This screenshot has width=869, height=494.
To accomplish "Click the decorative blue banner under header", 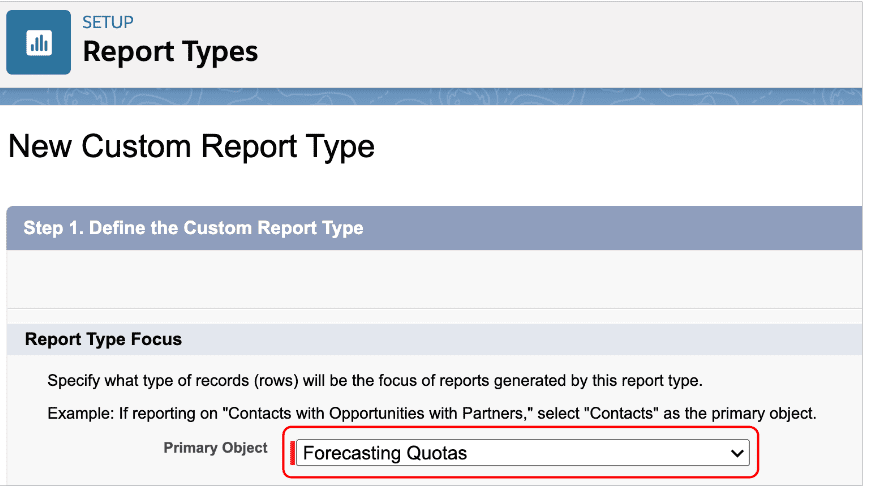I will point(434,96).
